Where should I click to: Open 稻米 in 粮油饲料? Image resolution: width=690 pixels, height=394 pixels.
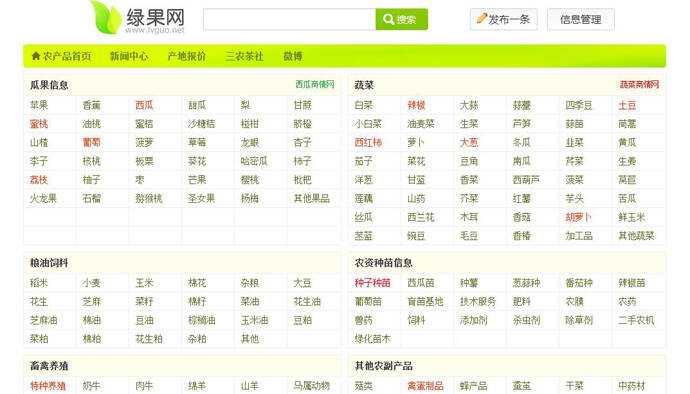pos(39,283)
